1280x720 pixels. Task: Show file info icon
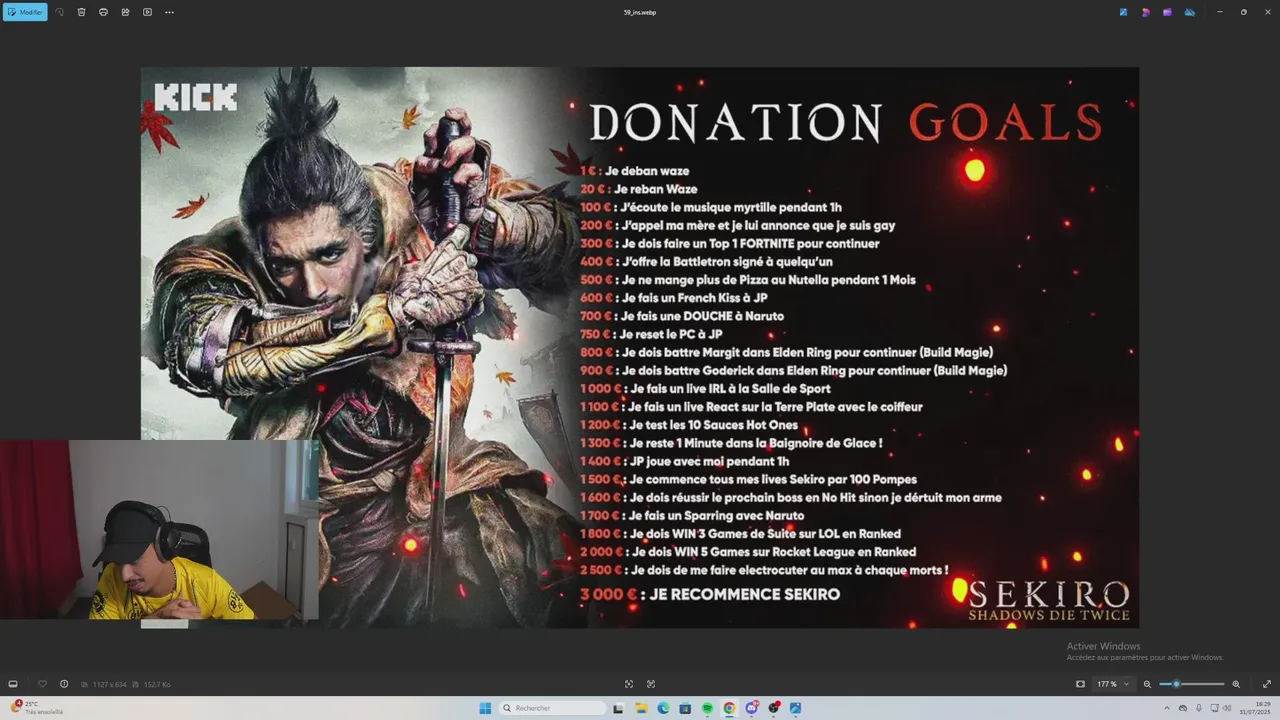pos(64,684)
